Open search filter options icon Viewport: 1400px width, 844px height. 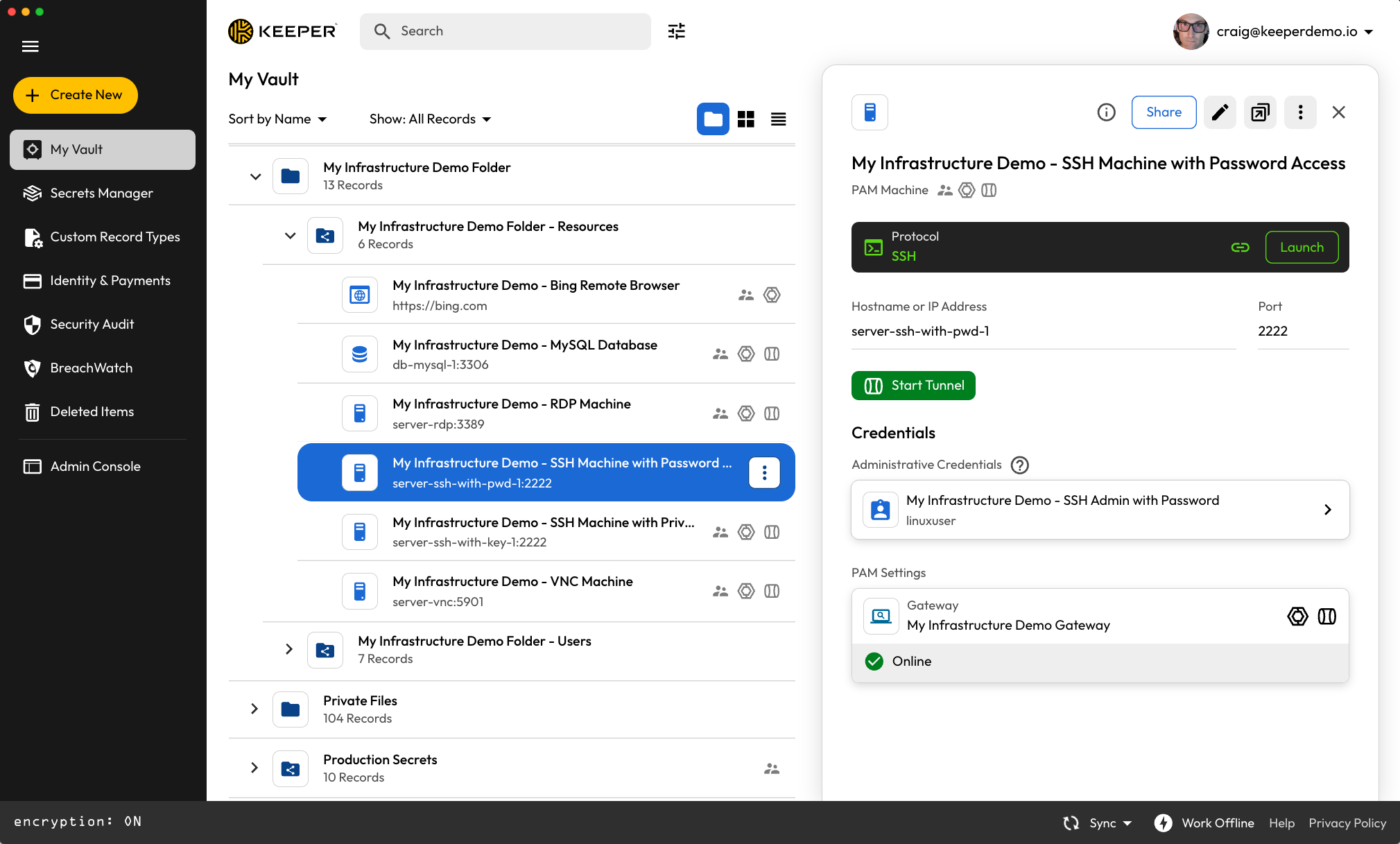(676, 31)
